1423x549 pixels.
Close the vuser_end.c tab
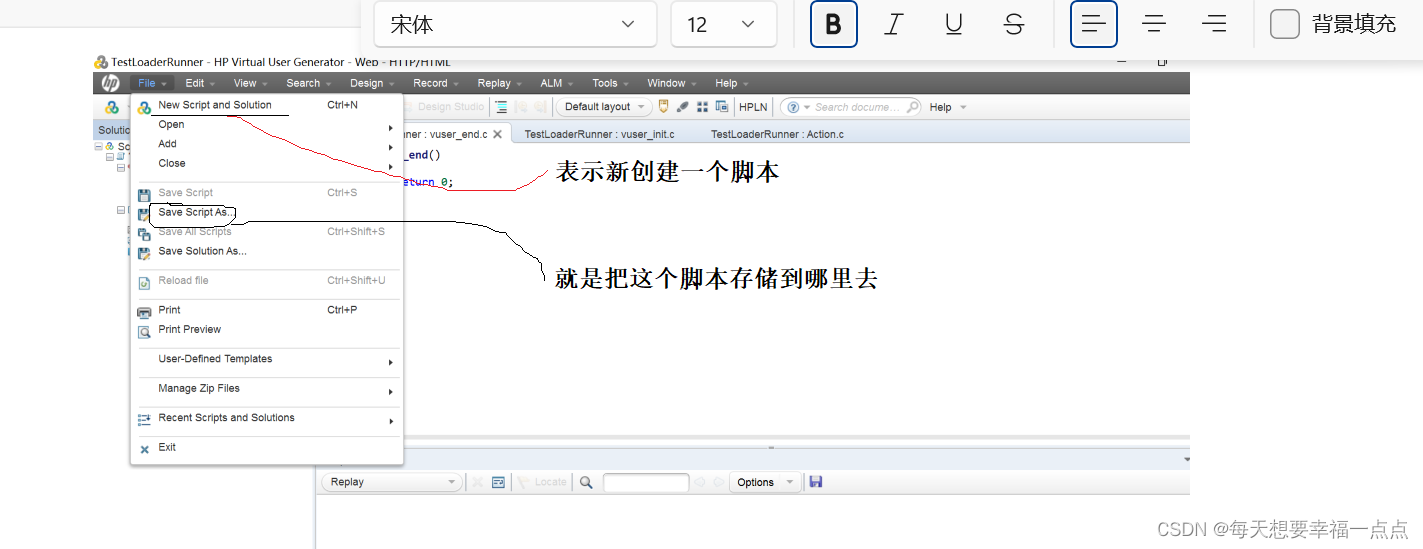point(497,134)
